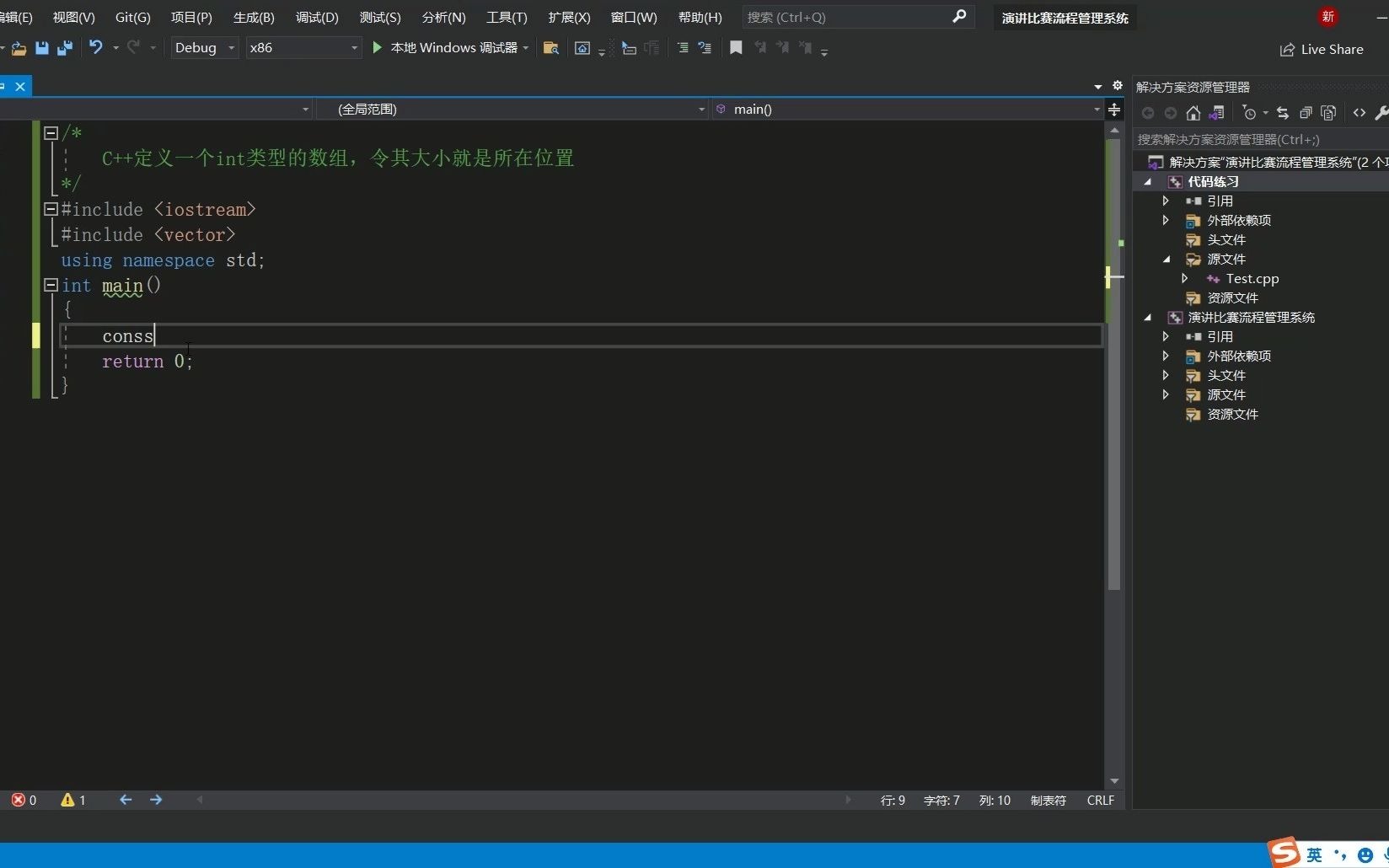Collapse the 代码练习 project node

point(1148,181)
